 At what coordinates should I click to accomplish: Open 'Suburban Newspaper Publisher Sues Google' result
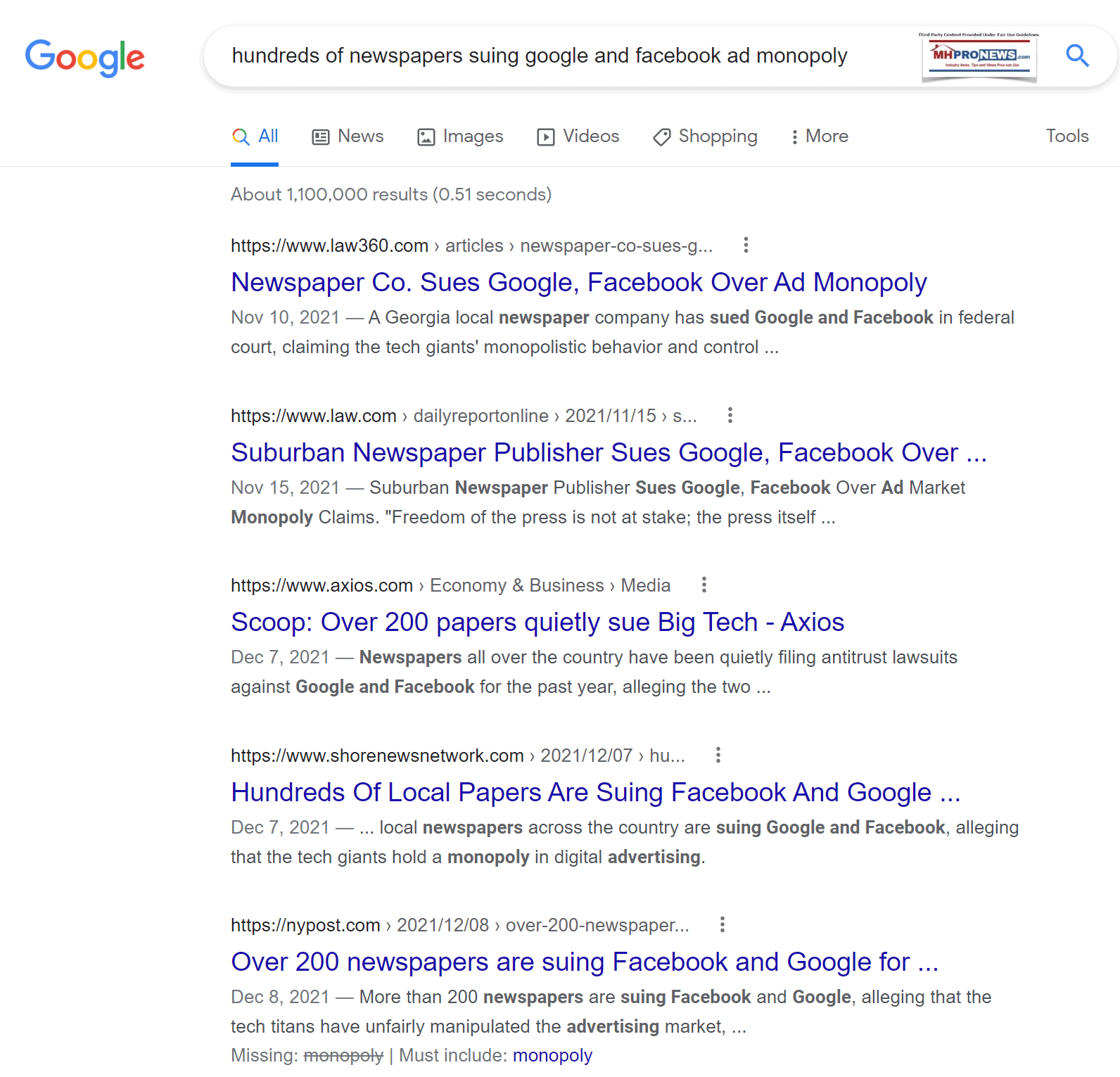pyautogui.click(x=609, y=453)
